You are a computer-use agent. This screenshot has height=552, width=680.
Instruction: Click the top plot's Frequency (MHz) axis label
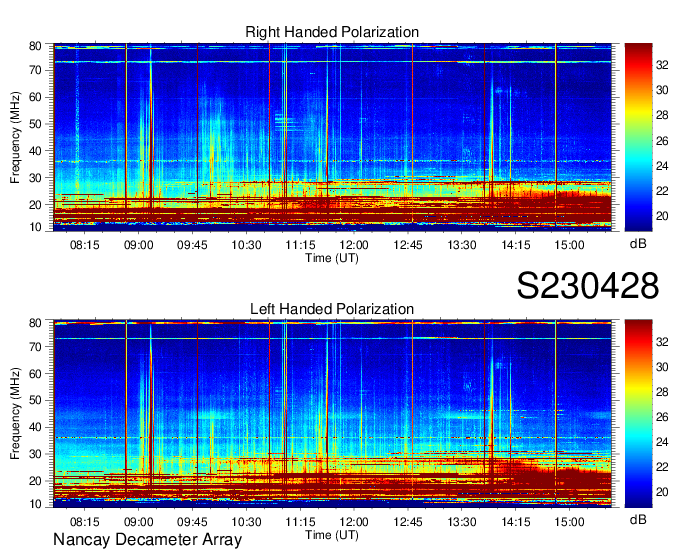click(x=15, y=137)
